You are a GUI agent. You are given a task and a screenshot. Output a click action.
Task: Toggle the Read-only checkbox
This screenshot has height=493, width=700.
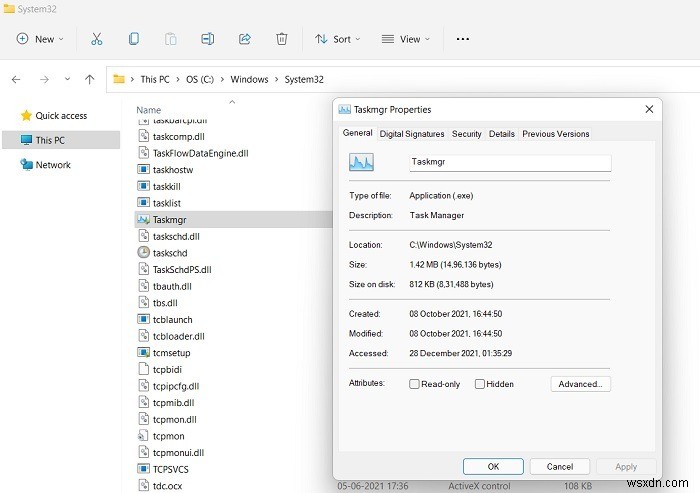(x=414, y=384)
